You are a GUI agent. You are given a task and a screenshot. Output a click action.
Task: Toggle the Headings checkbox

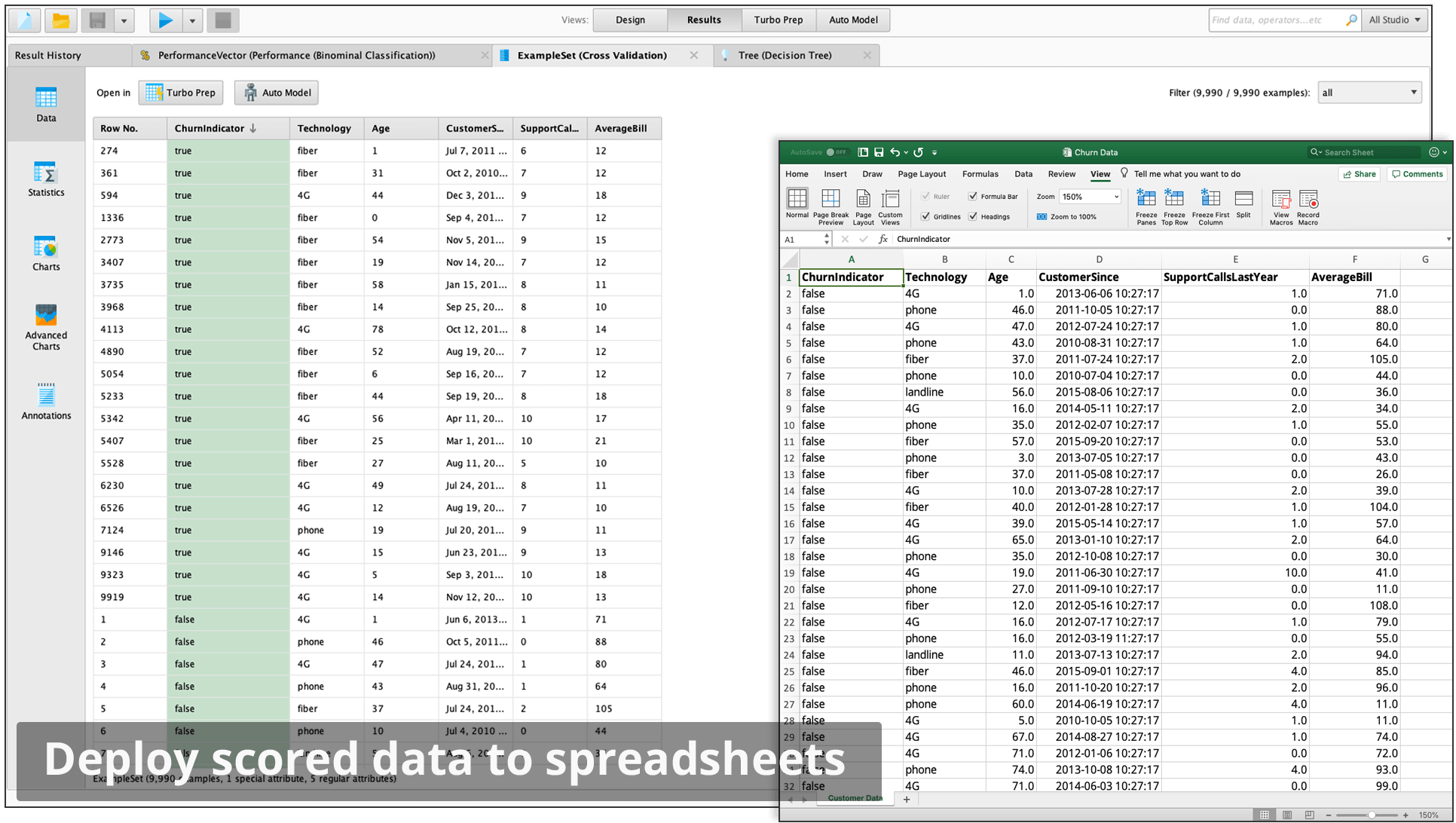tap(973, 216)
